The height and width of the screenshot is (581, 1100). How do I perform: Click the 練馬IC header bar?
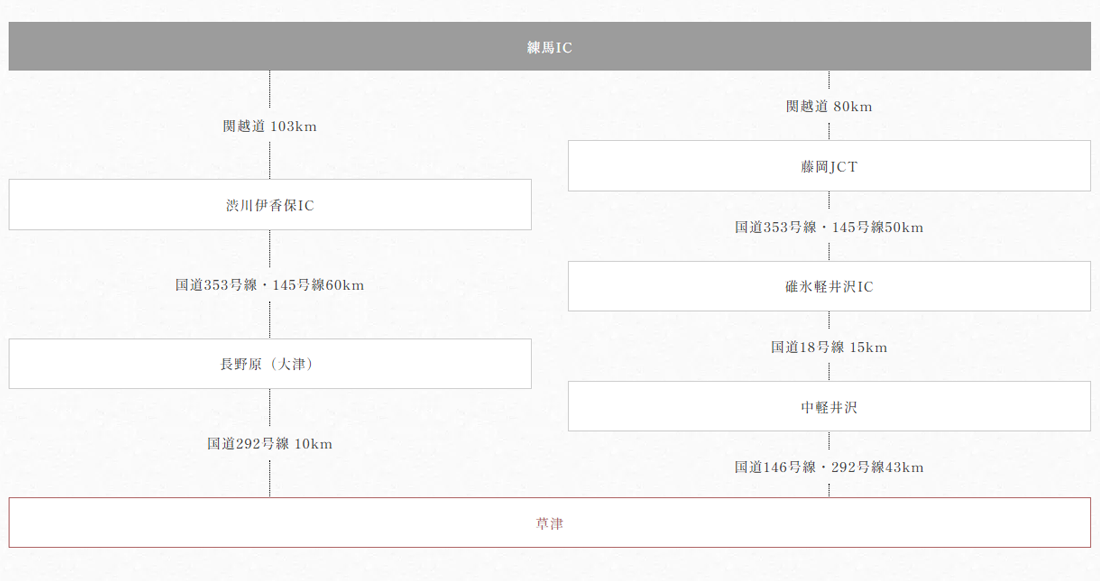[x=549, y=46]
